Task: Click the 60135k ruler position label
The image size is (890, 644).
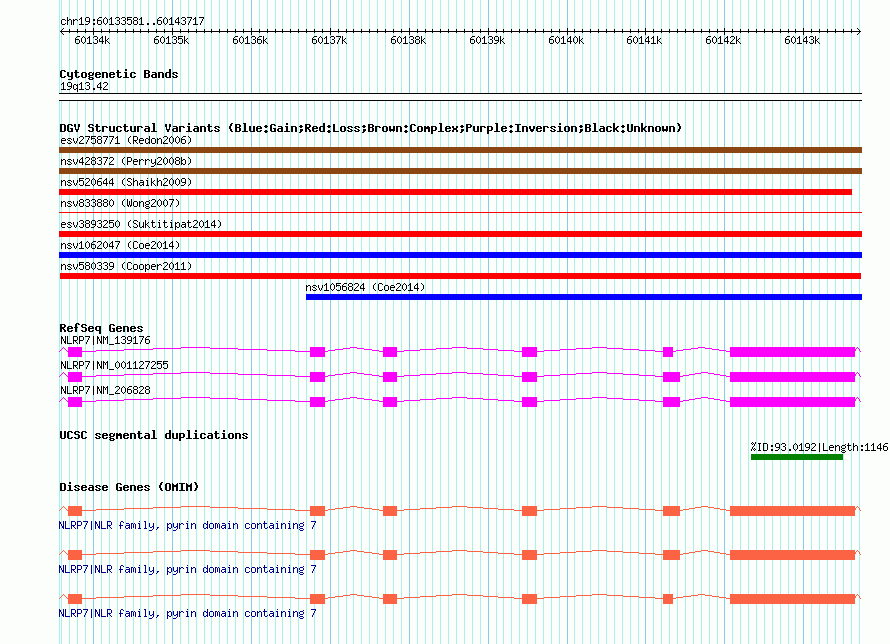Action: 171,40
